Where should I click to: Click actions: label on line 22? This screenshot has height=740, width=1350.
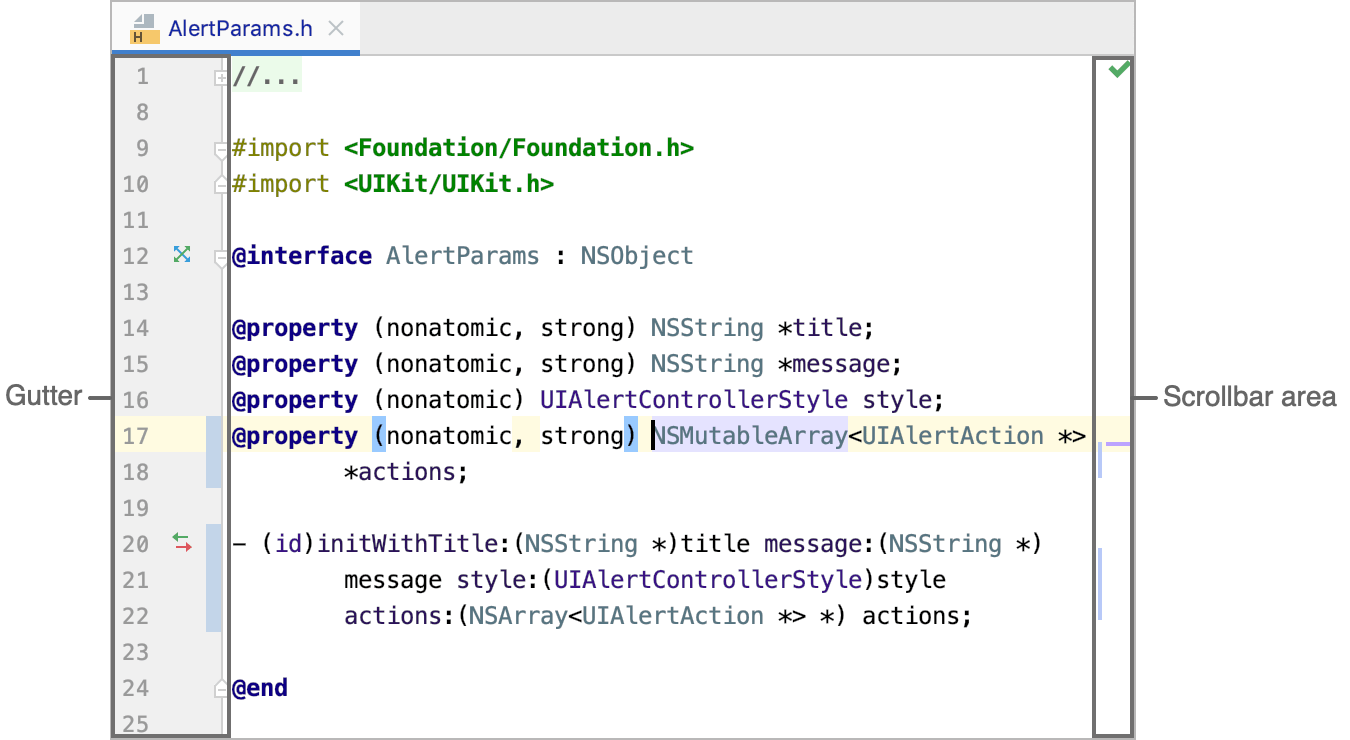tap(400, 616)
